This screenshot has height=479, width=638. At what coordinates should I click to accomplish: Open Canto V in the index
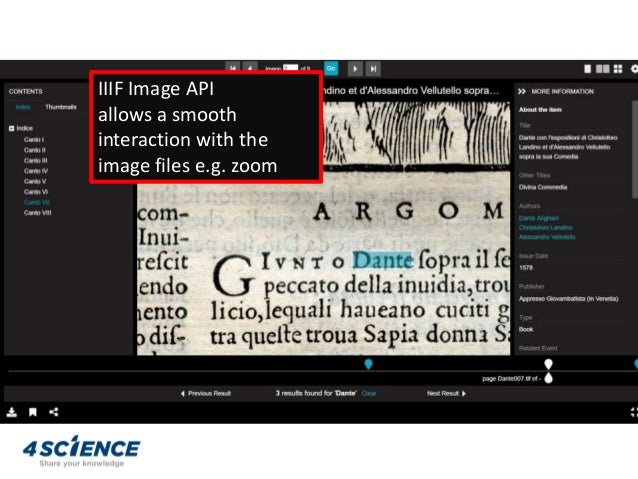[x=35, y=182]
